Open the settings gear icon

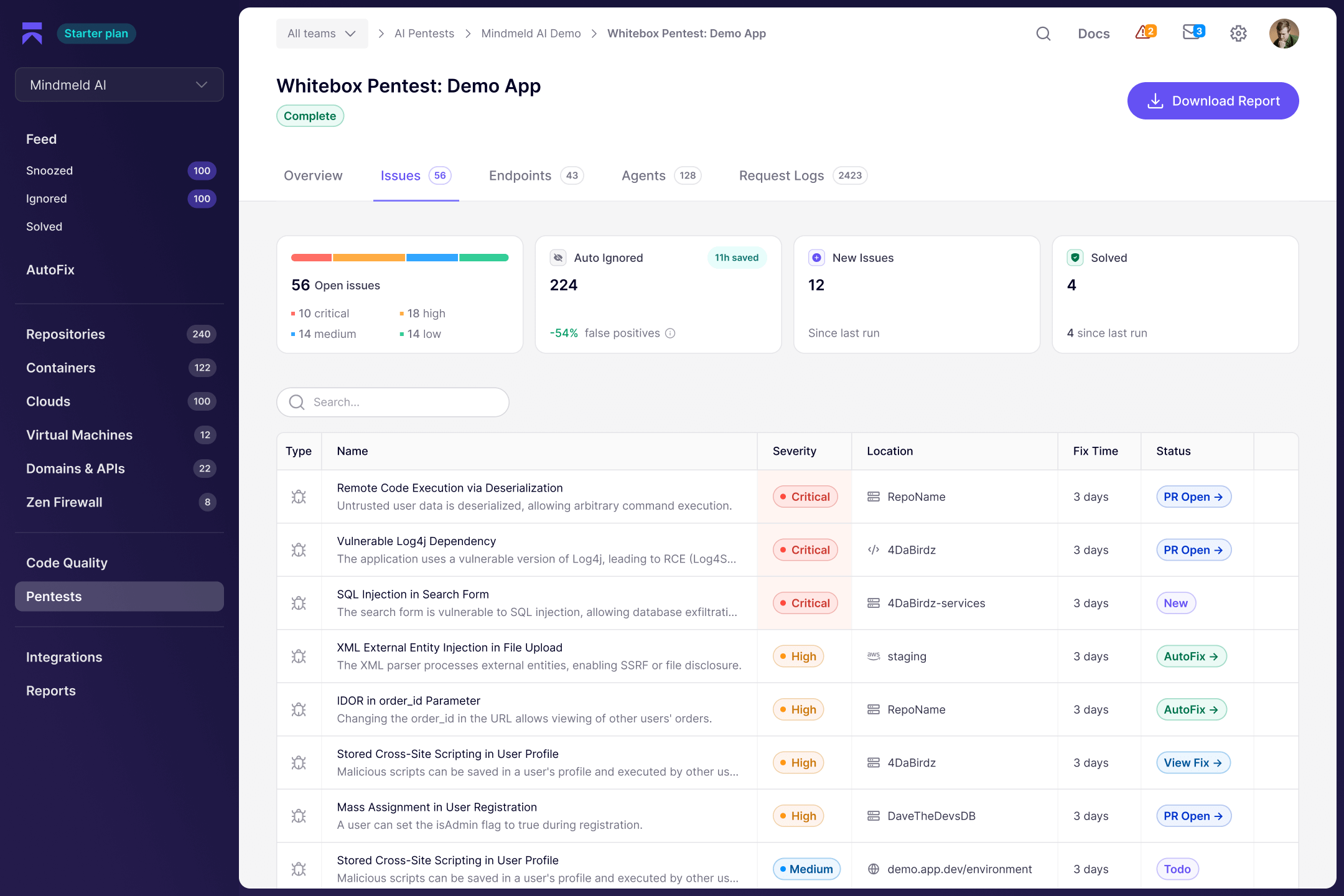[x=1238, y=34]
